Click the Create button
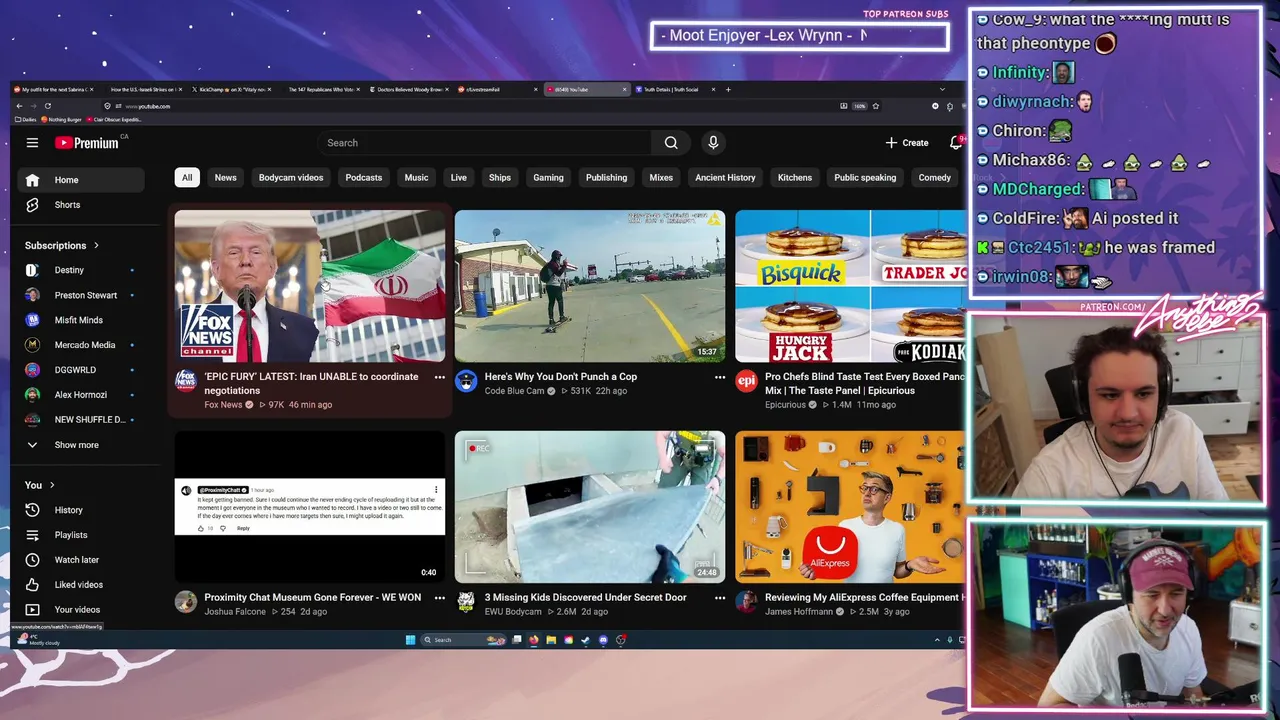Viewport: 1280px width, 720px height. 907,143
